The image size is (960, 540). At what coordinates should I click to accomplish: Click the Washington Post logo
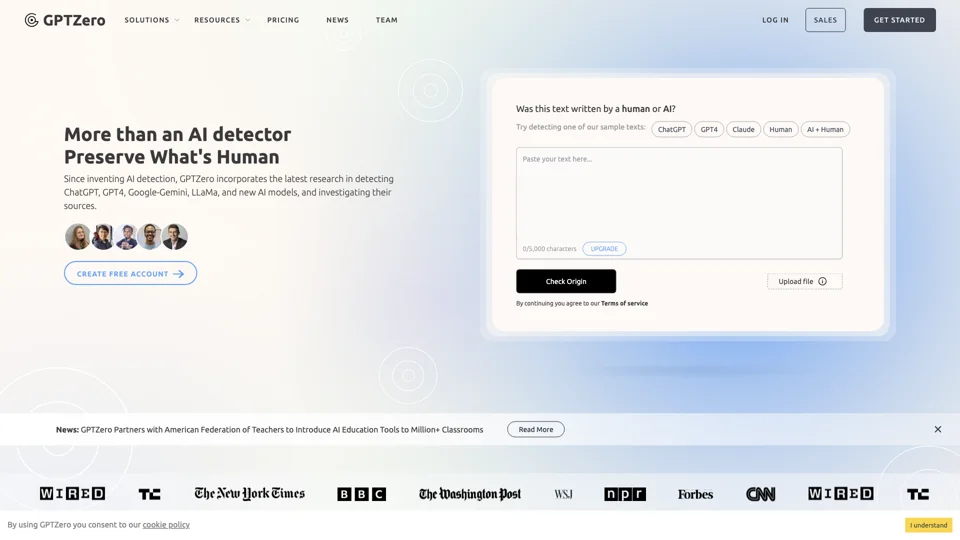[469, 494]
